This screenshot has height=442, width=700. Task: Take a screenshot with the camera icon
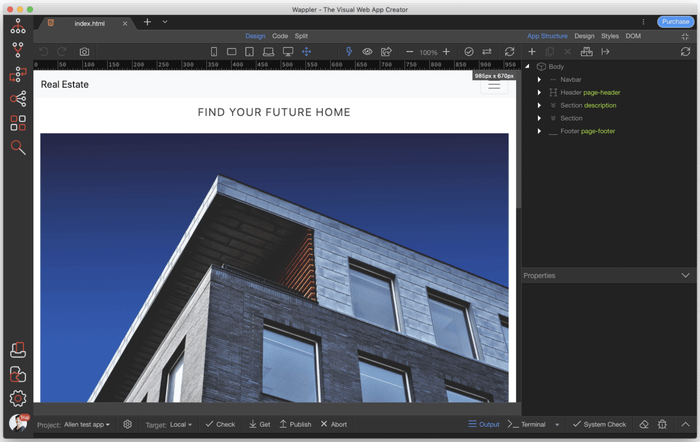point(84,52)
